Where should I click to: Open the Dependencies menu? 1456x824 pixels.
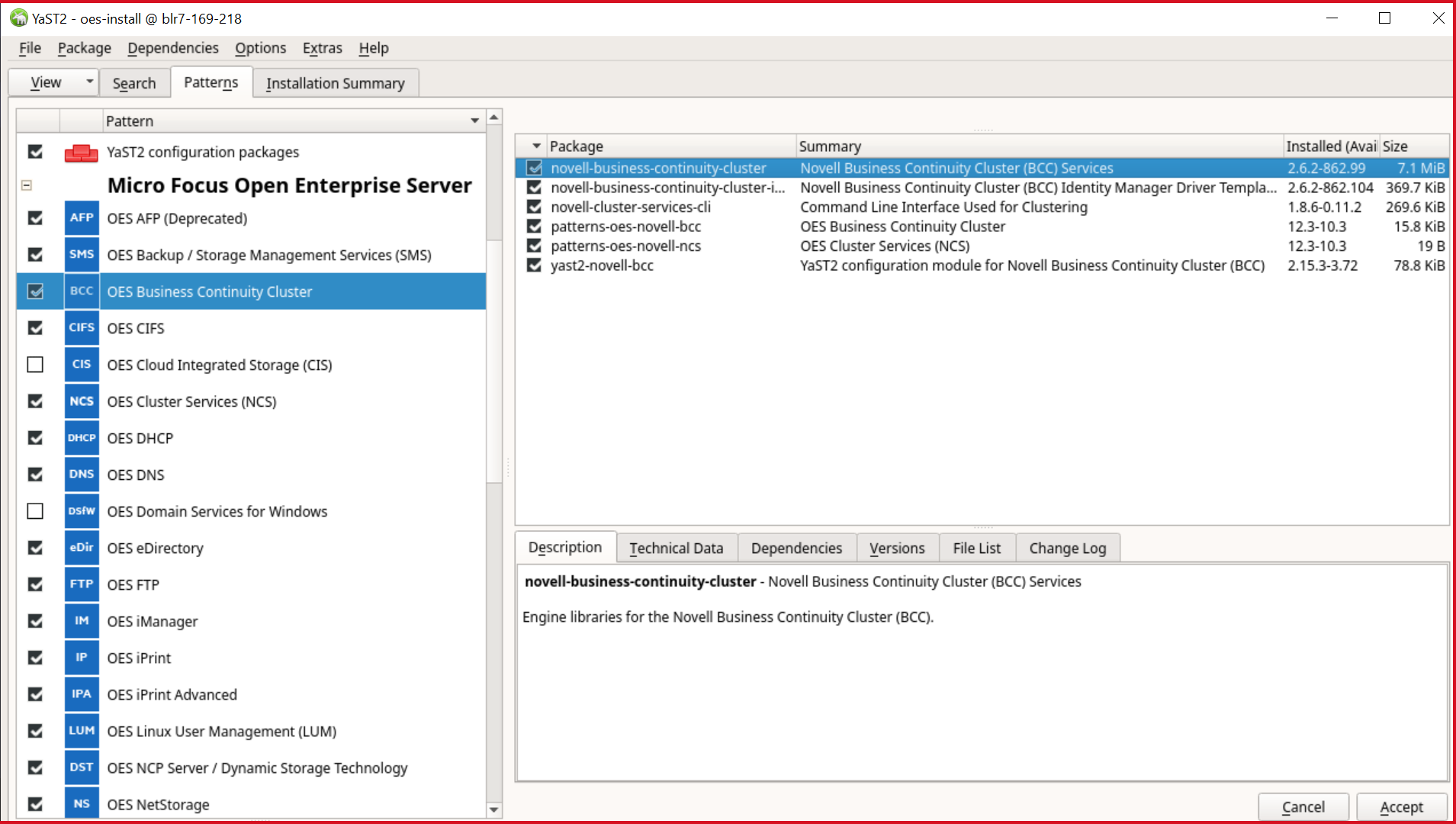173,48
